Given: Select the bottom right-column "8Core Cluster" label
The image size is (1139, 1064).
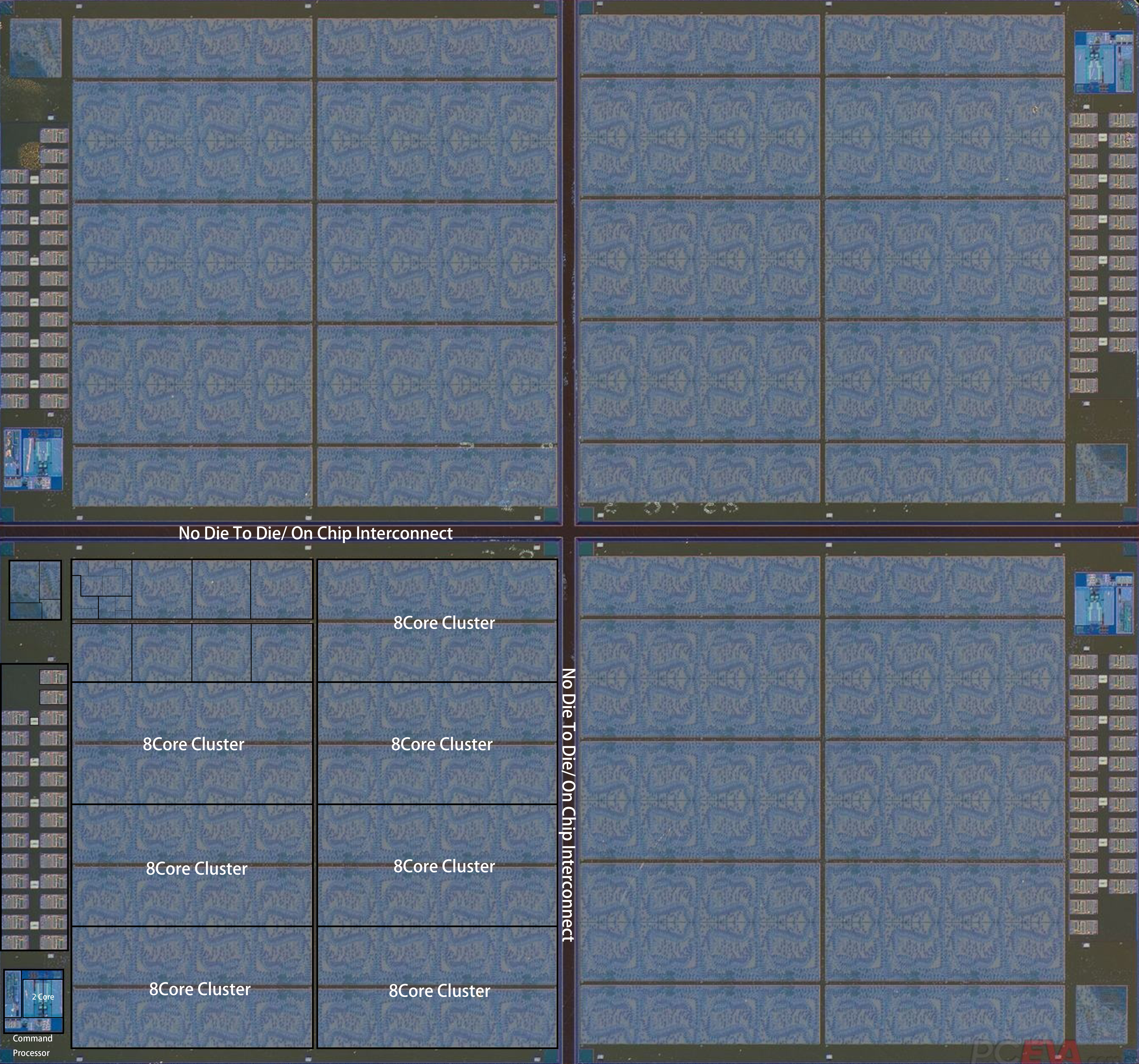Looking at the screenshot, I should click(440, 991).
